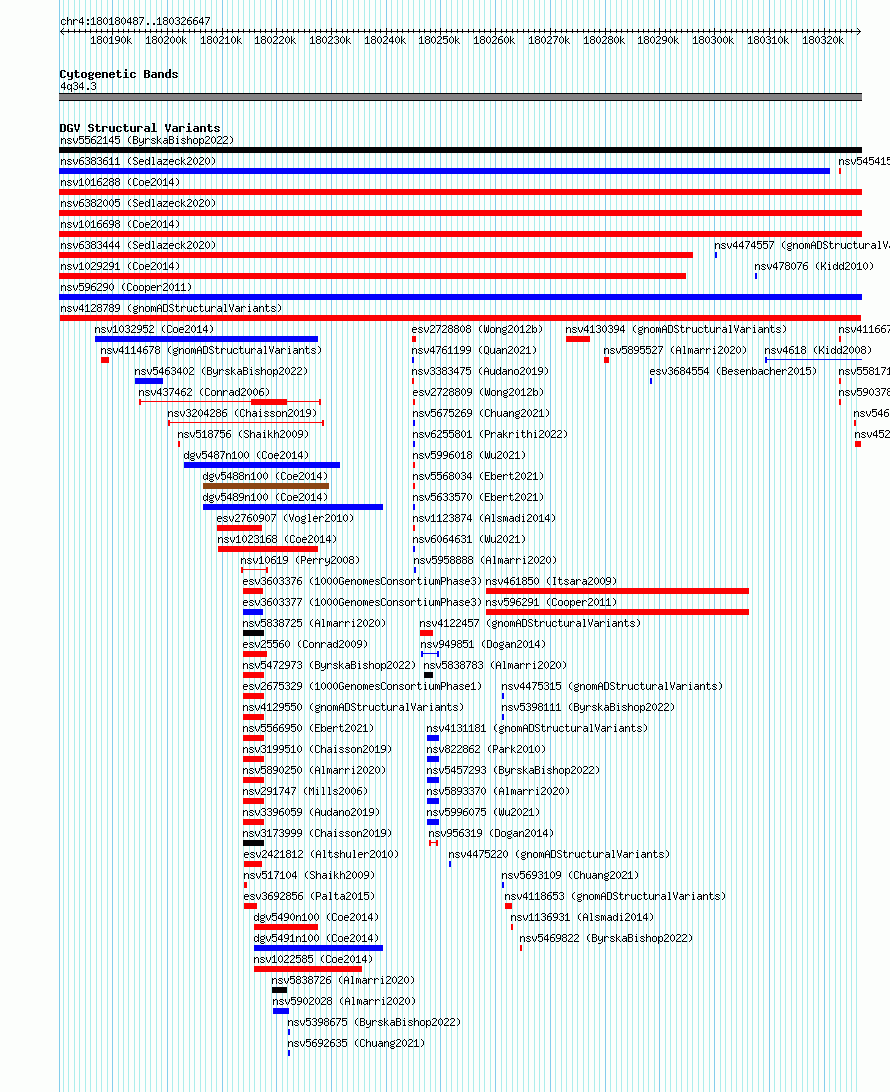This screenshot has height=1092, width=890.
Task: Open nsv5895527 (Almarri2020) variant
Action: pos(675,350)
